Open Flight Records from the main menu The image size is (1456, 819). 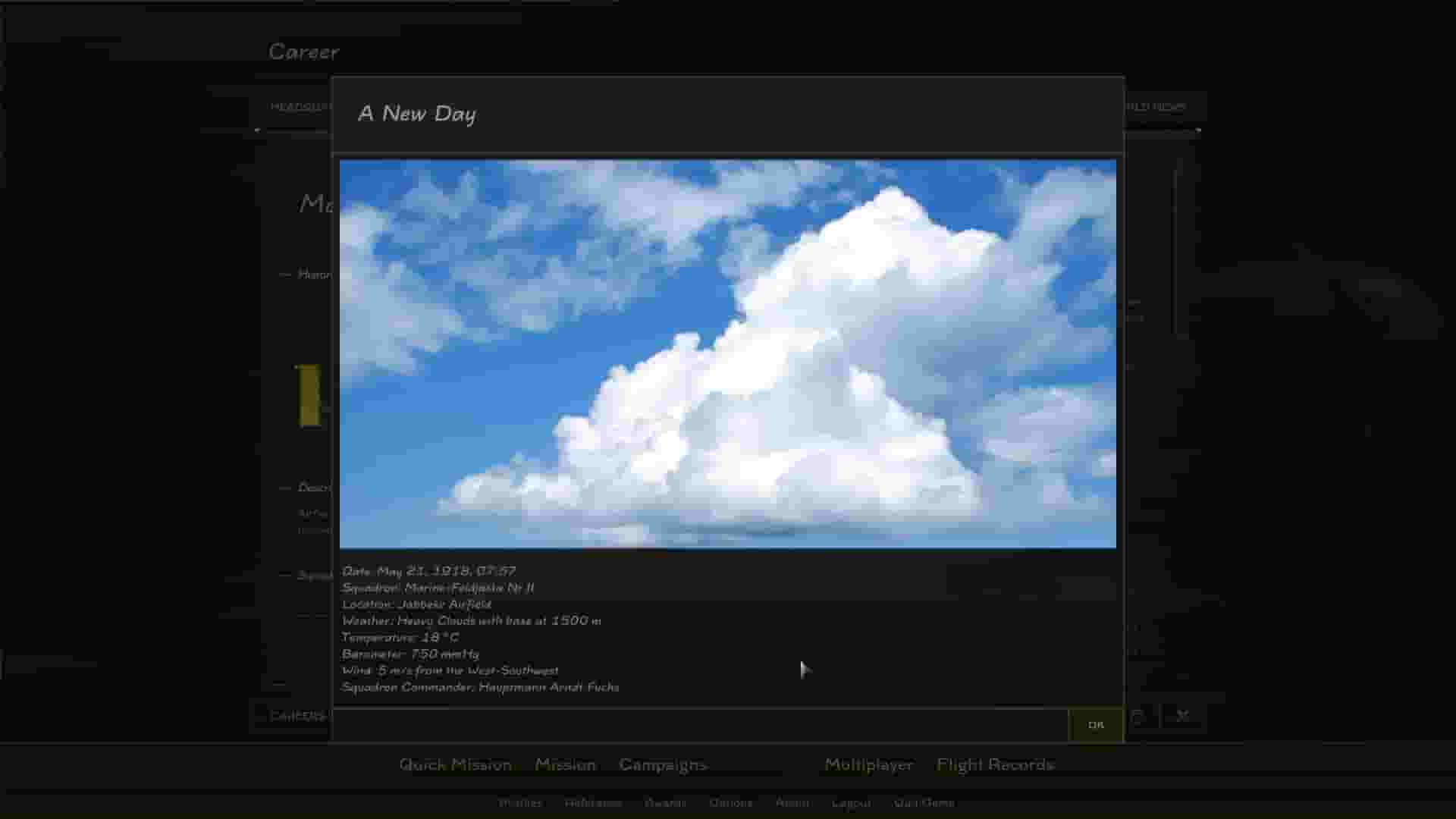pos(996,764)
